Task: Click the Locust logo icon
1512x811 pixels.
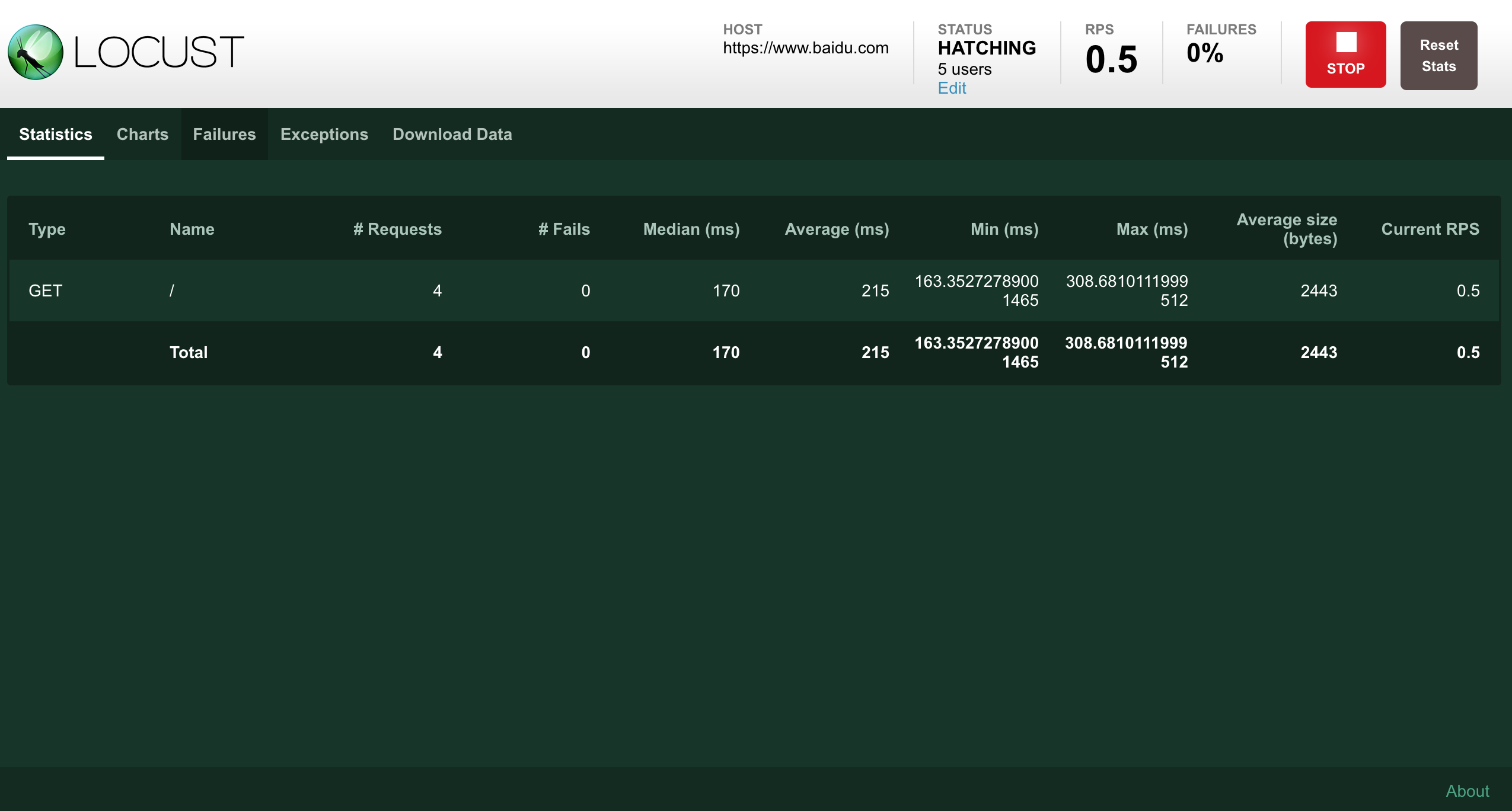Action: [36, 52]
